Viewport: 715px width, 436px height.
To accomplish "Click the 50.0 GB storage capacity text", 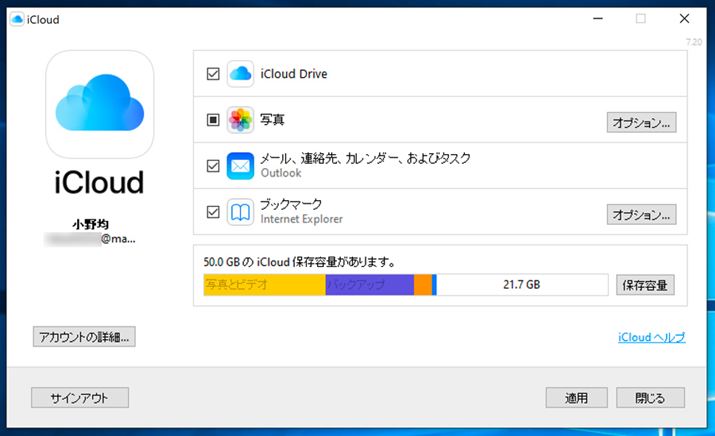I will [x=299, y=262].
